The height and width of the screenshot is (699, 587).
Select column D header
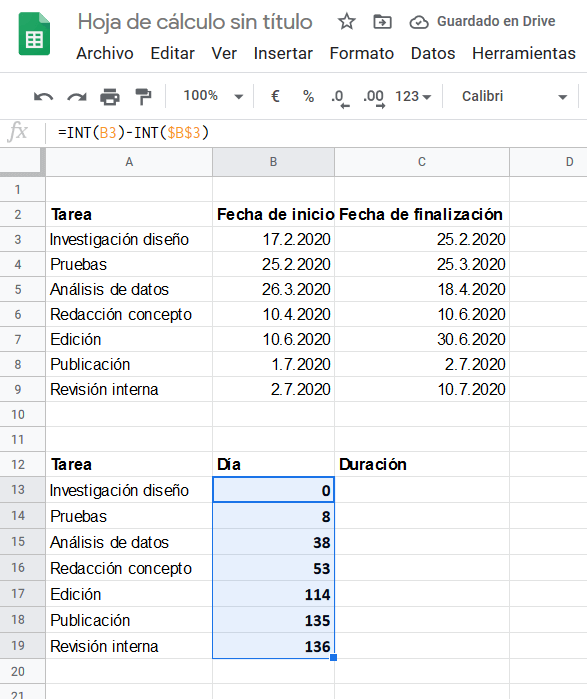pos(548,162)
